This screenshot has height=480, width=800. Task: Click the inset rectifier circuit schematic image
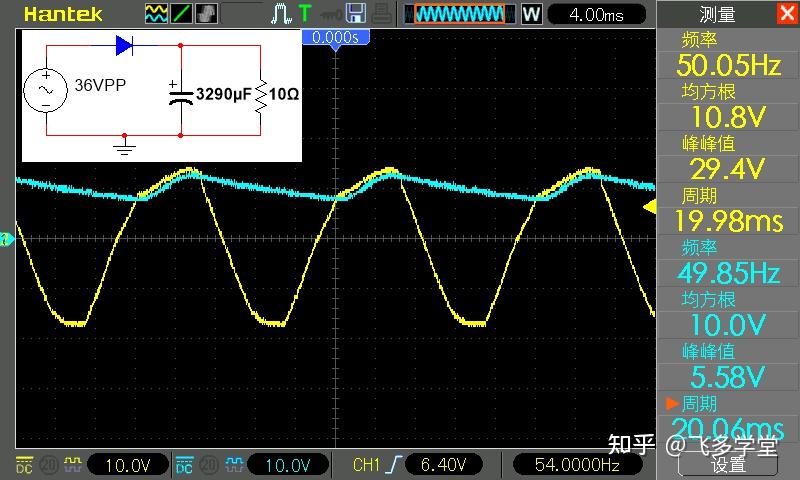tap(162, 95)
